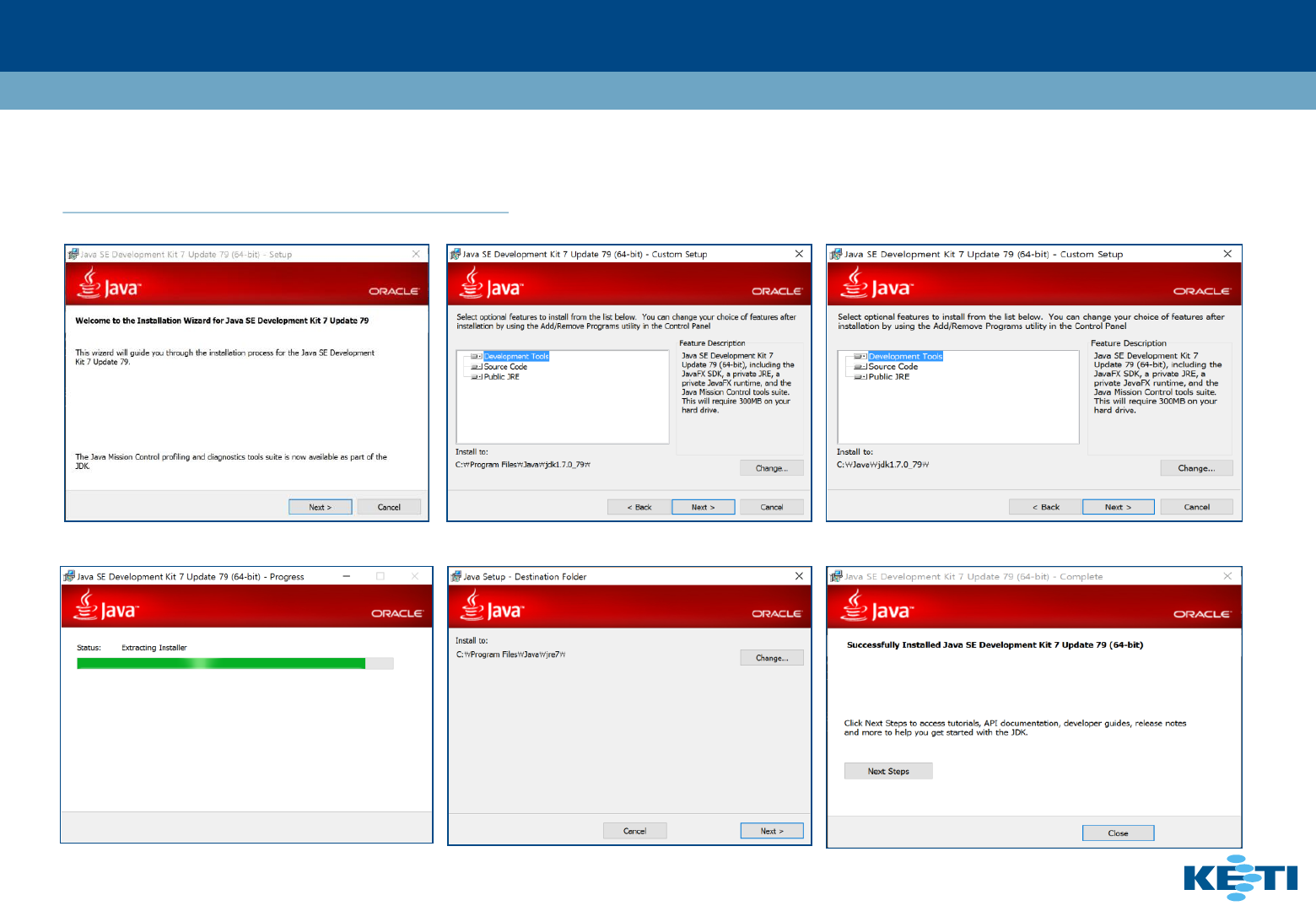
Task: Click Java logo in Custom Setup installing to Program Files
Action: click(492, 283)
